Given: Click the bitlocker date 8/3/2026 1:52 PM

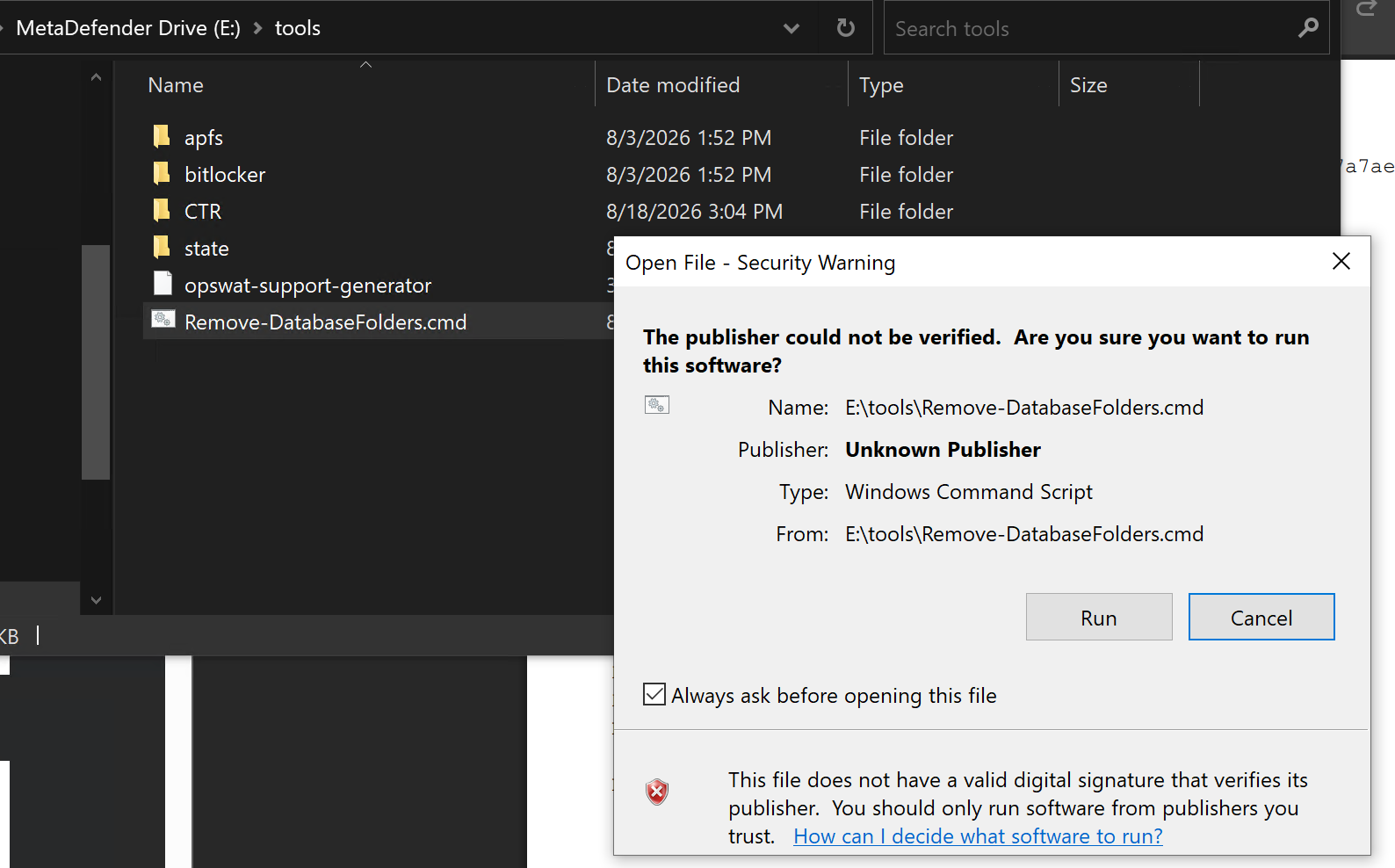Looking at the screenshot, I should click(x=689, y=175).
